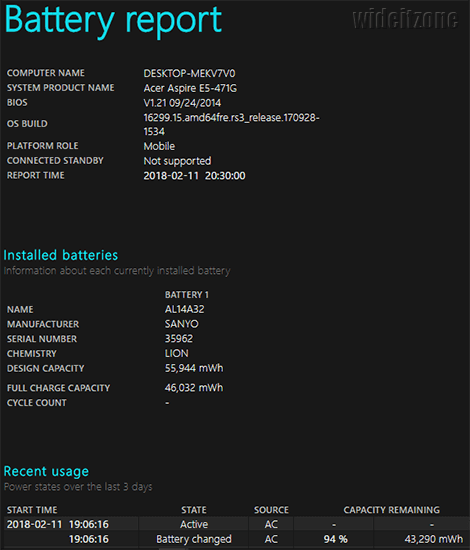Image resolution: width=470 pixels, height=550 pixels.
Task: Click Information about each currently installed battery
Action: coord(117,271)
